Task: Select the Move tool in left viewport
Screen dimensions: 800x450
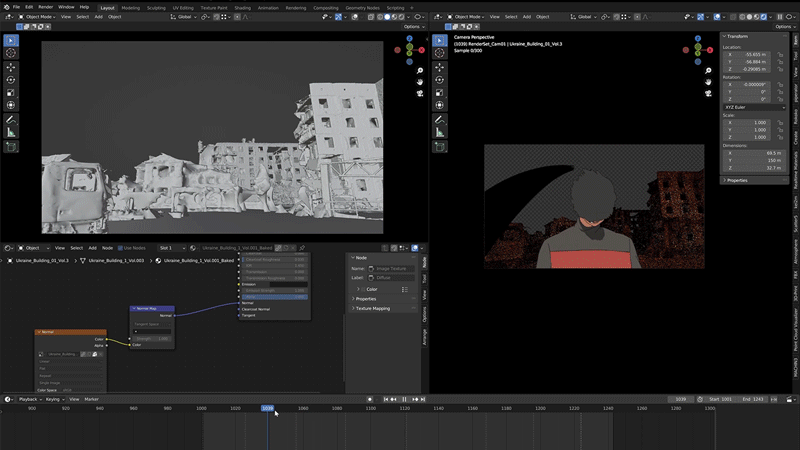Action: tap(11, 67)
